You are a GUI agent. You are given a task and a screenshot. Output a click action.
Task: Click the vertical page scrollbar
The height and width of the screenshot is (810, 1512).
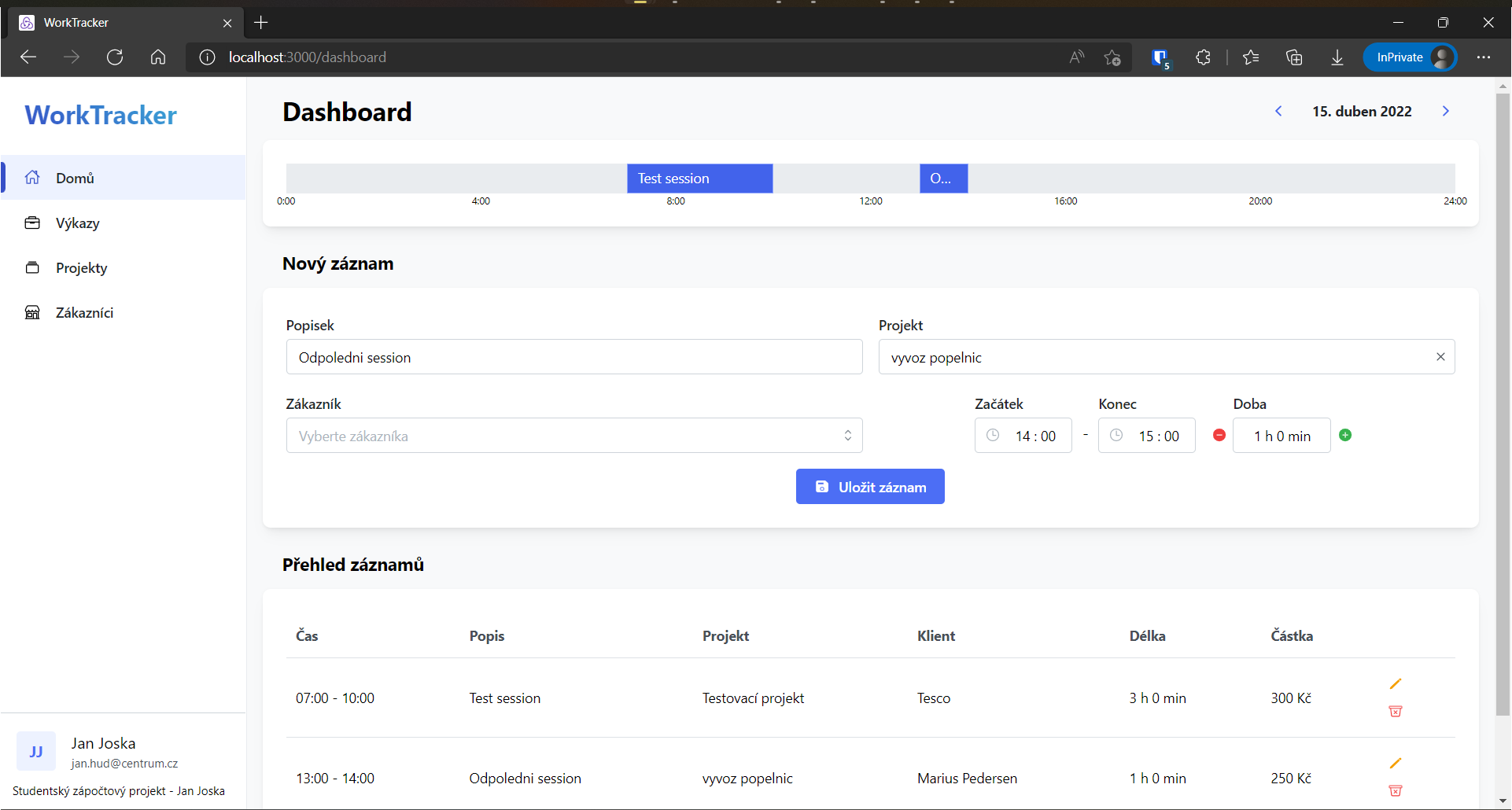point(1503,404)
